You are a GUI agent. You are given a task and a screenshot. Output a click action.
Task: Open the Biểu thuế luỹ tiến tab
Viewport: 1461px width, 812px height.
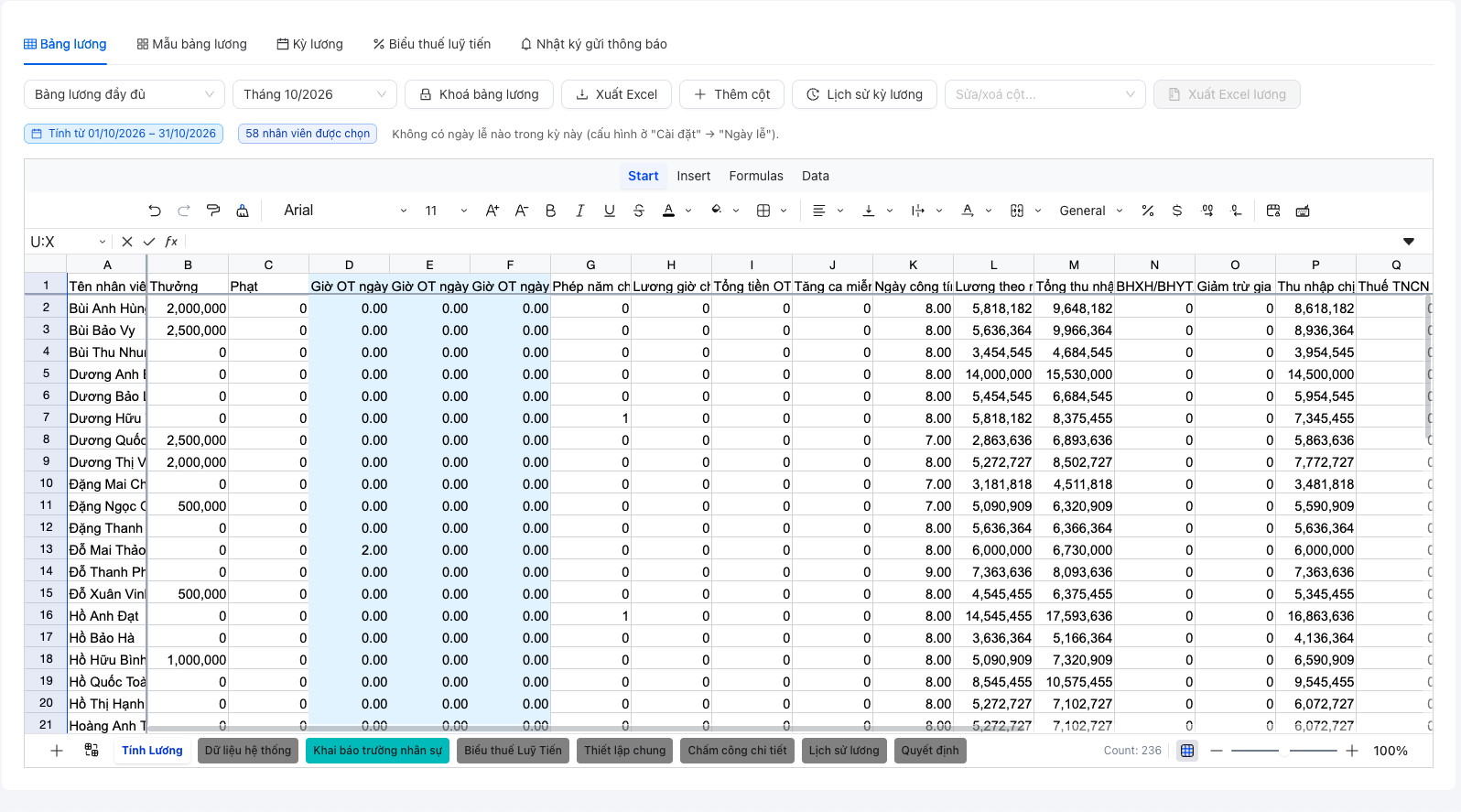point(432,44)
